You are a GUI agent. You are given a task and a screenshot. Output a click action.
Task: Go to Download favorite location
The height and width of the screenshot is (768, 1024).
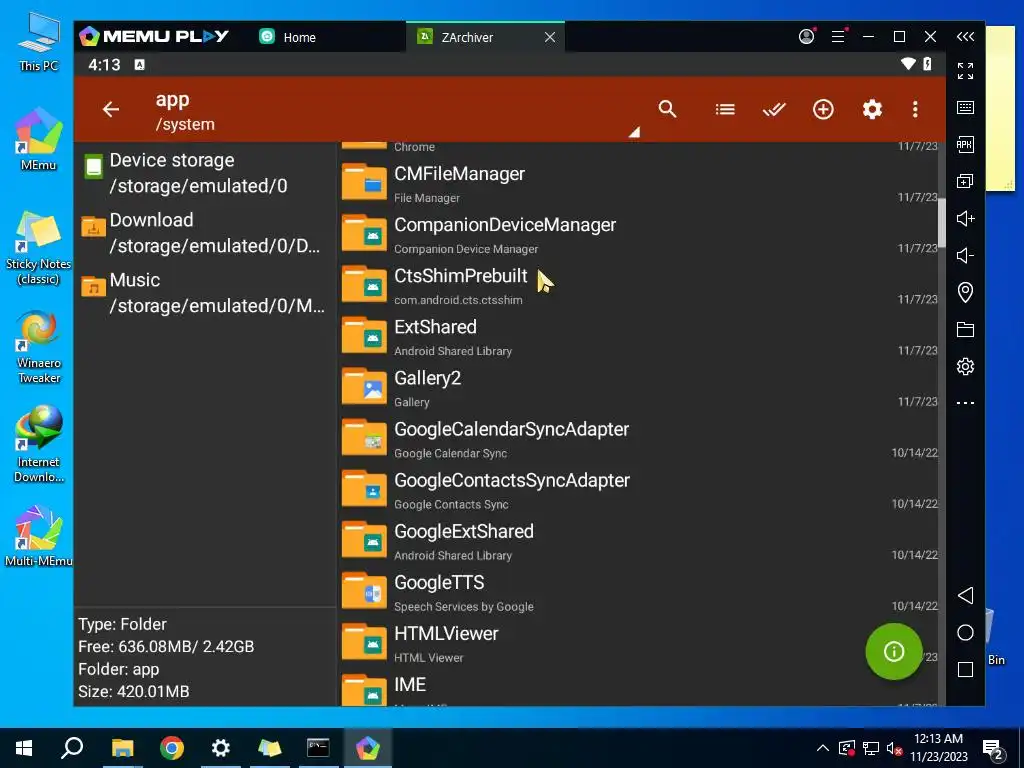click(x=205, y=232)
